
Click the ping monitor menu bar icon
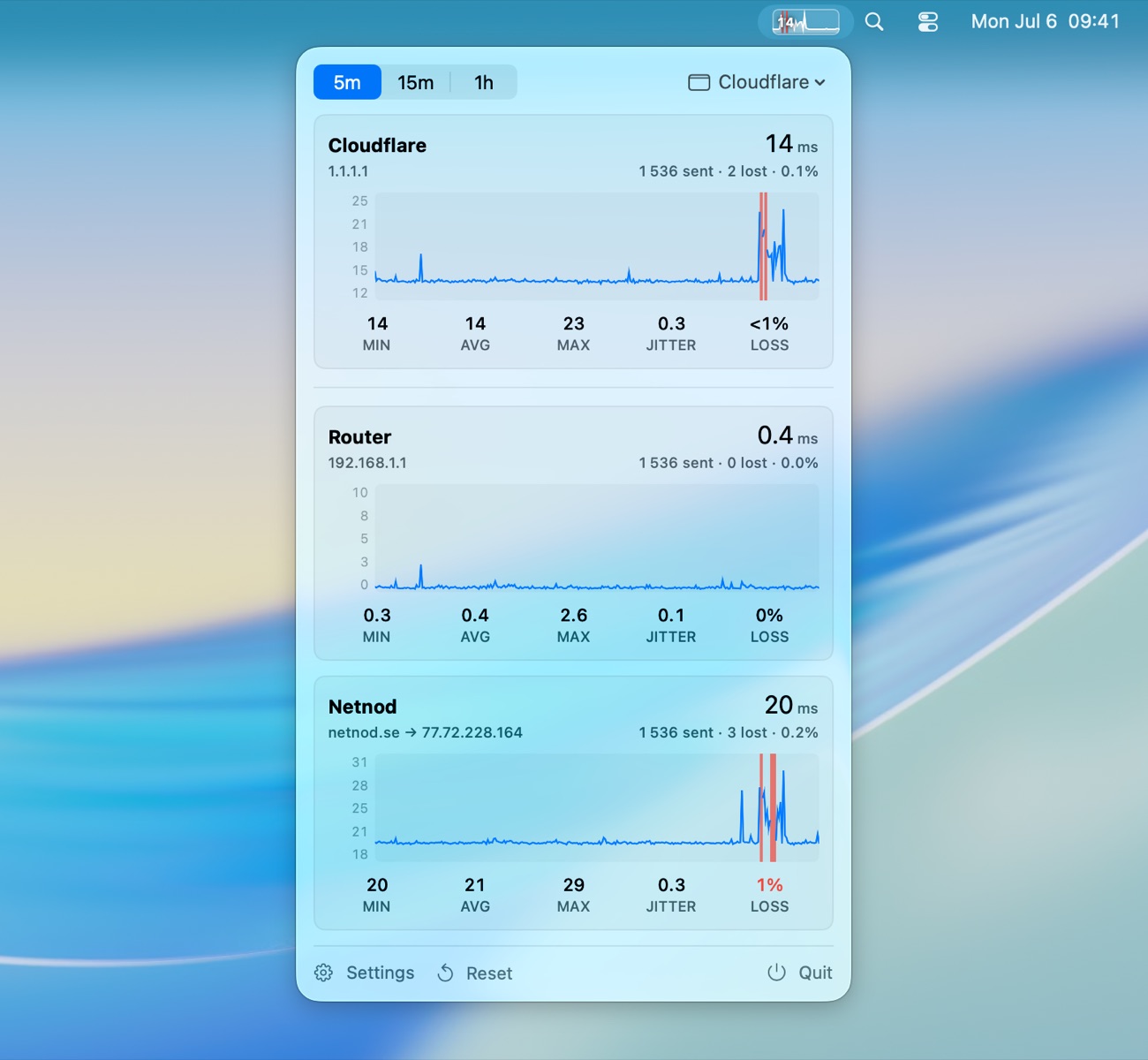click(x=805, y=22)
